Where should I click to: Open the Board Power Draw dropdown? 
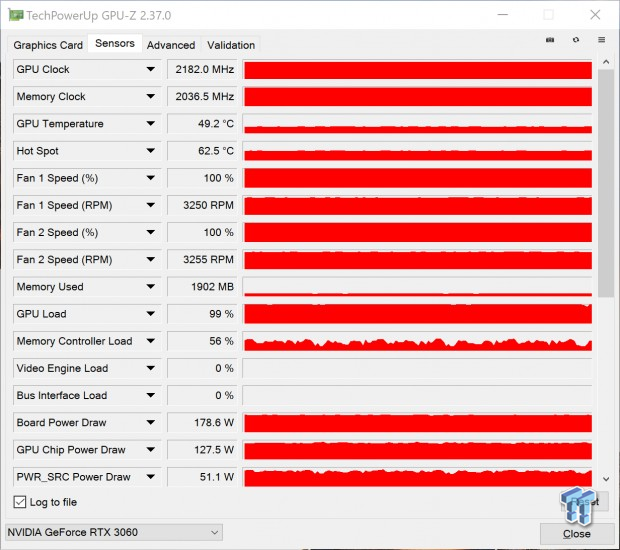pos(150,422)
